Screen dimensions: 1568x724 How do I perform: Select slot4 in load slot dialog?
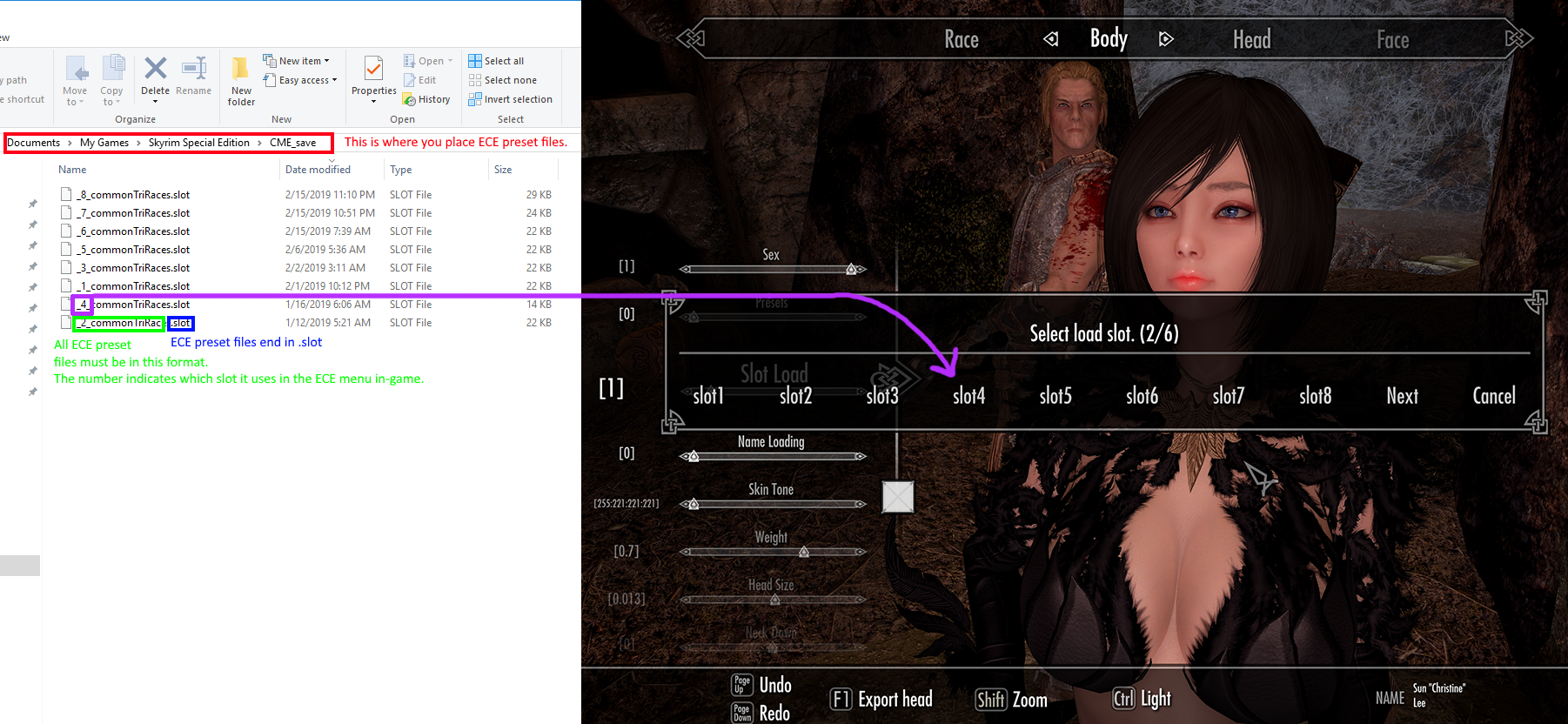click(x=968, y=396)
